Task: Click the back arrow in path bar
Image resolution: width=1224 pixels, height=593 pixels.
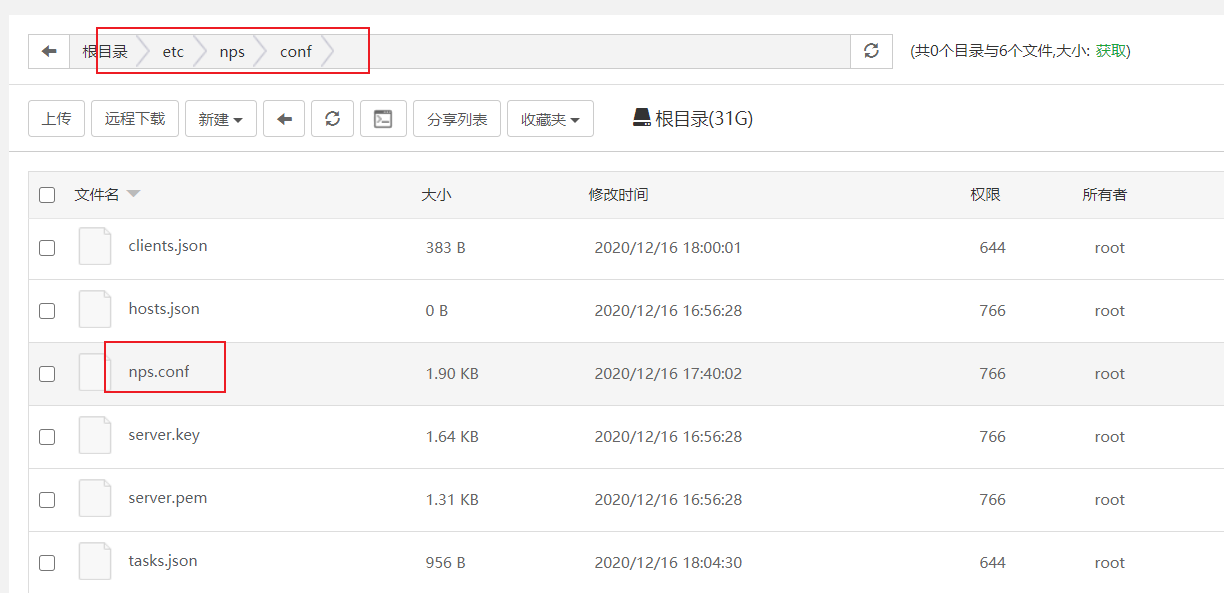Action: (49, 51)
